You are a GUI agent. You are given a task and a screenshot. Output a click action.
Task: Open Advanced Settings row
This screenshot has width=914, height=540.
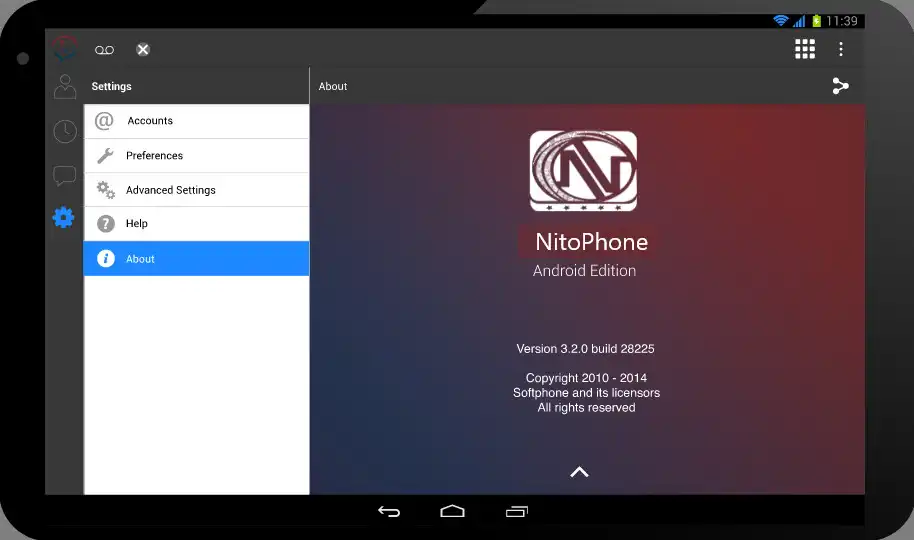tap(196, 190)
